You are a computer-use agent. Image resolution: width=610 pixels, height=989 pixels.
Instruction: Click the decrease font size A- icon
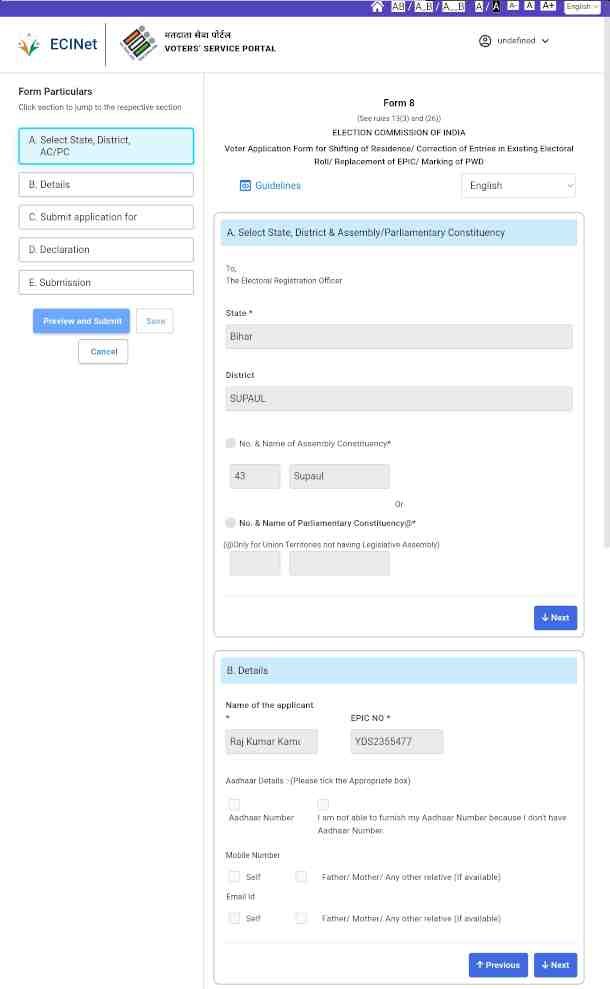511,6
